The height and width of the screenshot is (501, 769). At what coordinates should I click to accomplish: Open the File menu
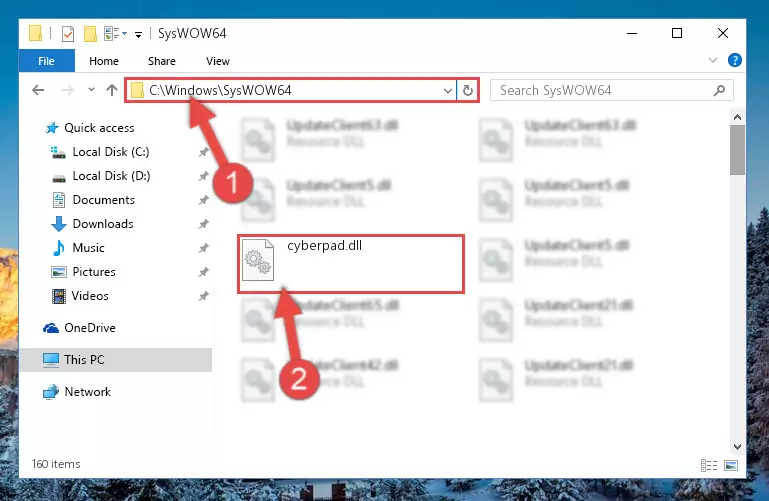point(47,61)
